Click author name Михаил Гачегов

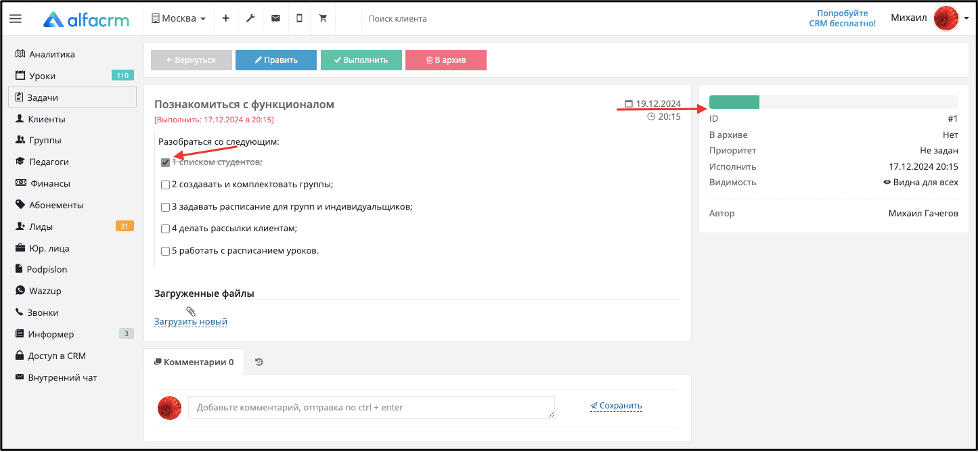point(923,214)
